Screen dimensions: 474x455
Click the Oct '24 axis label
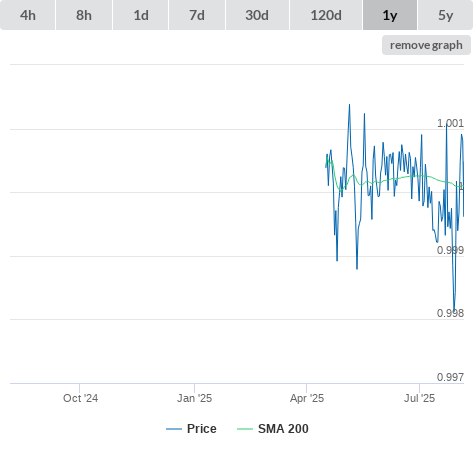point(80,398)
